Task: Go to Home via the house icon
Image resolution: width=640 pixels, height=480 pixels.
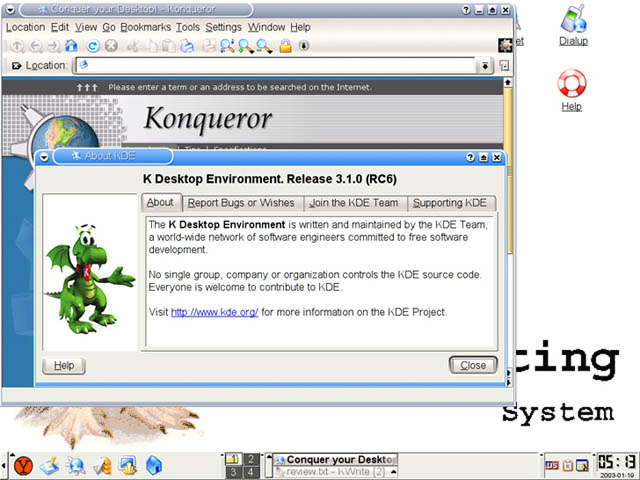Action: (x=71, y=45)
